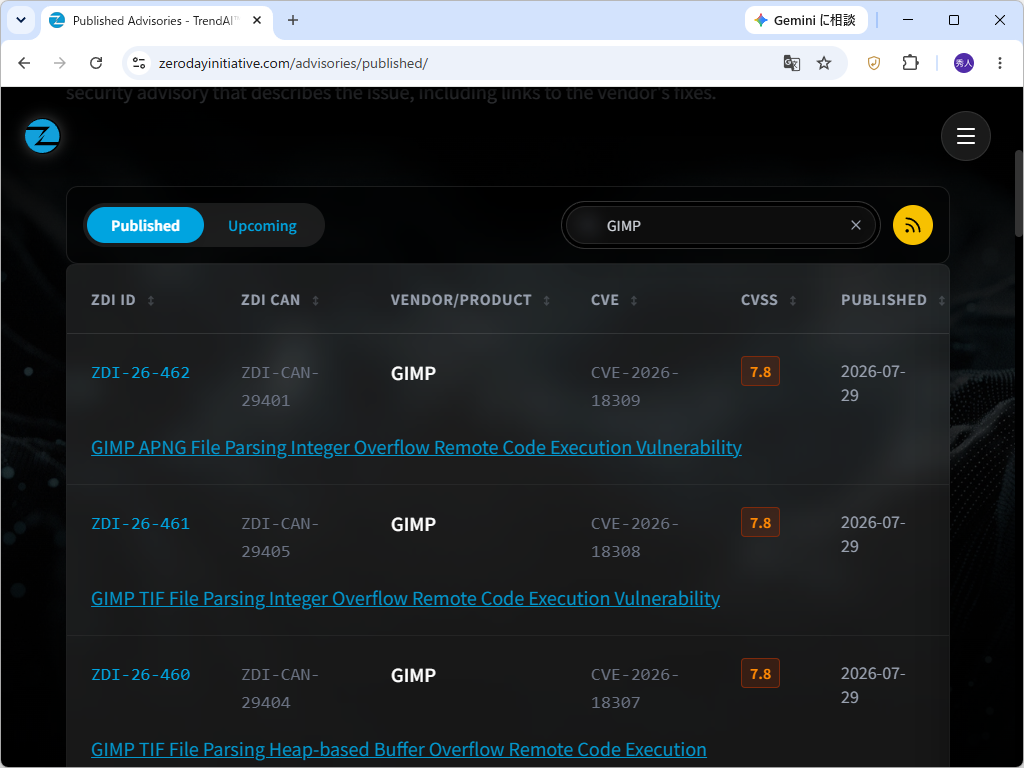Click the Gemini に相談 button
This screenshot has width=1024, height=768.
coord(806,20)
